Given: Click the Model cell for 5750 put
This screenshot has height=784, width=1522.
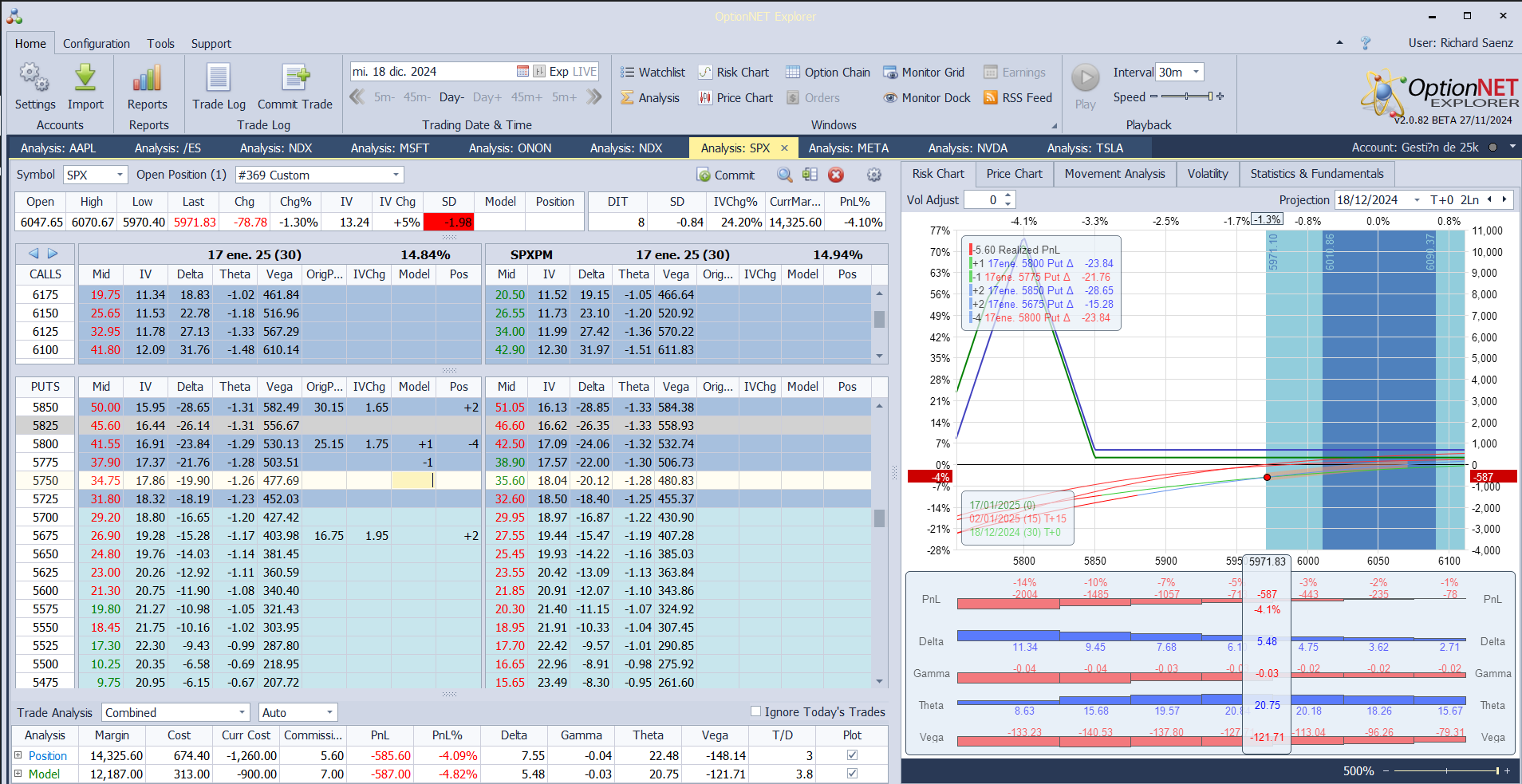Looking at the screenshot, I should pos(413,481).
